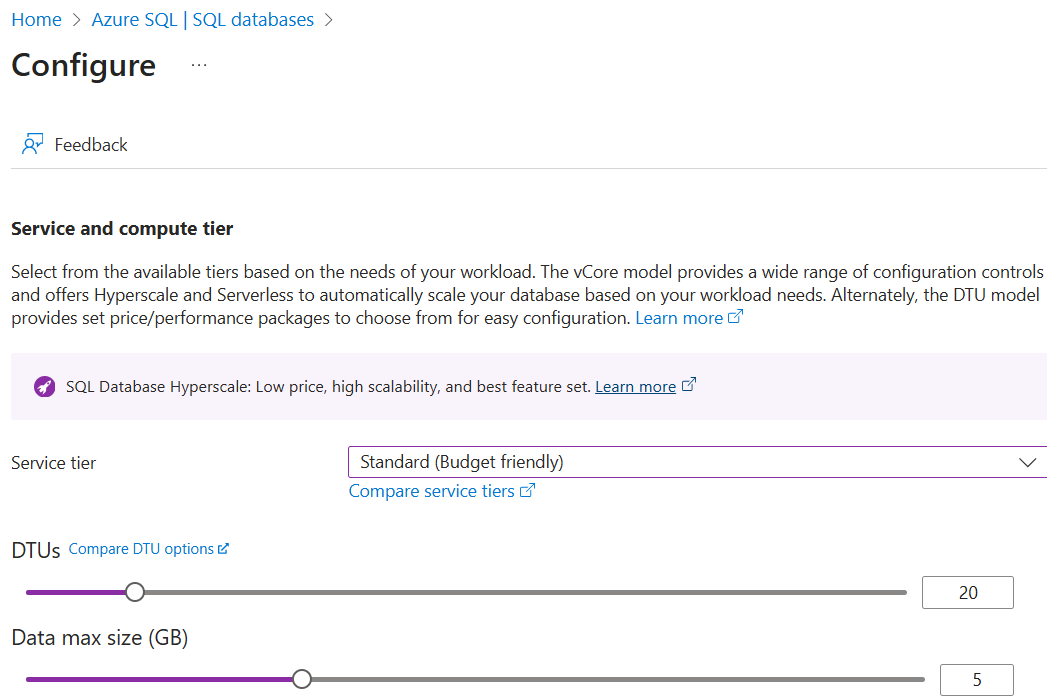This screenshot has width=1047, height=700.
Task: Click the DTUs slider handle
Action: (x=135, y=592)
